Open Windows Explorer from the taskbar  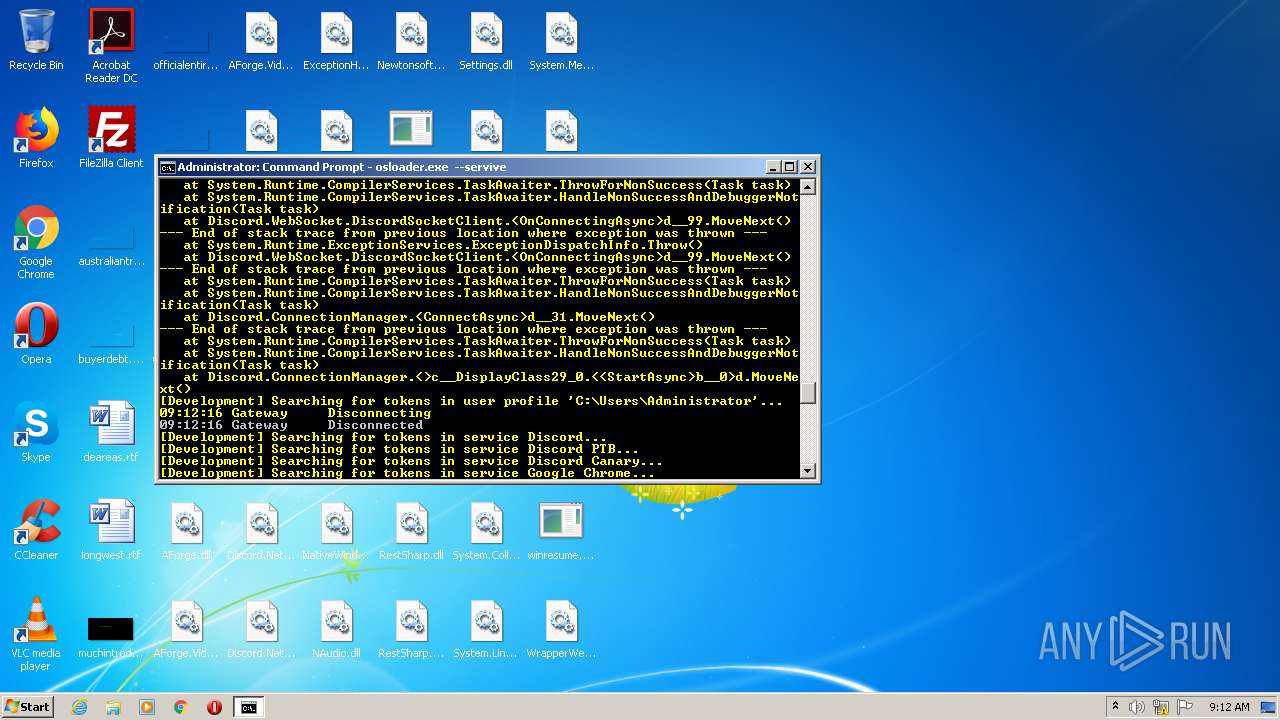113,707
